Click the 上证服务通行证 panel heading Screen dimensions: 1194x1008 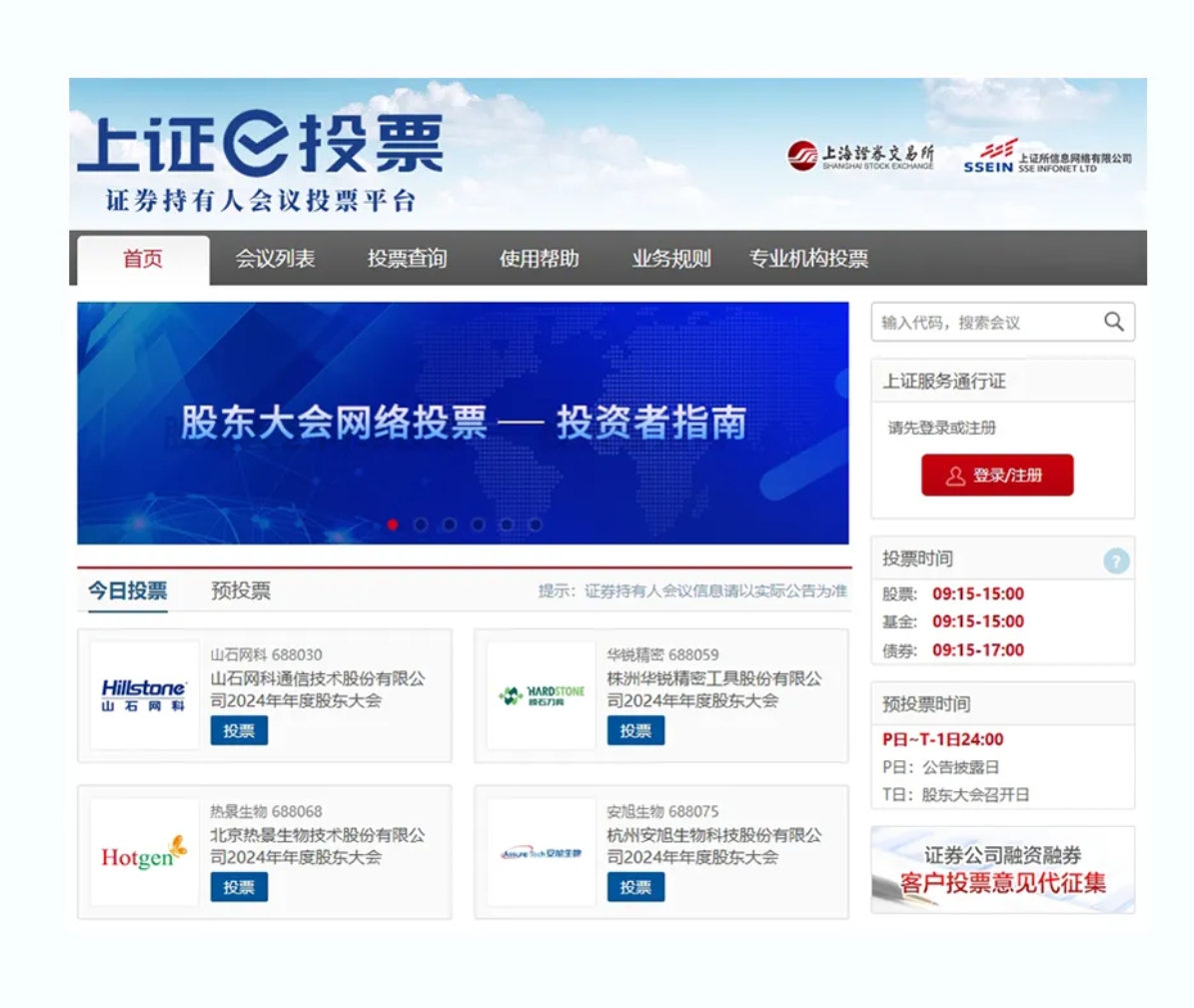(944, 382)
